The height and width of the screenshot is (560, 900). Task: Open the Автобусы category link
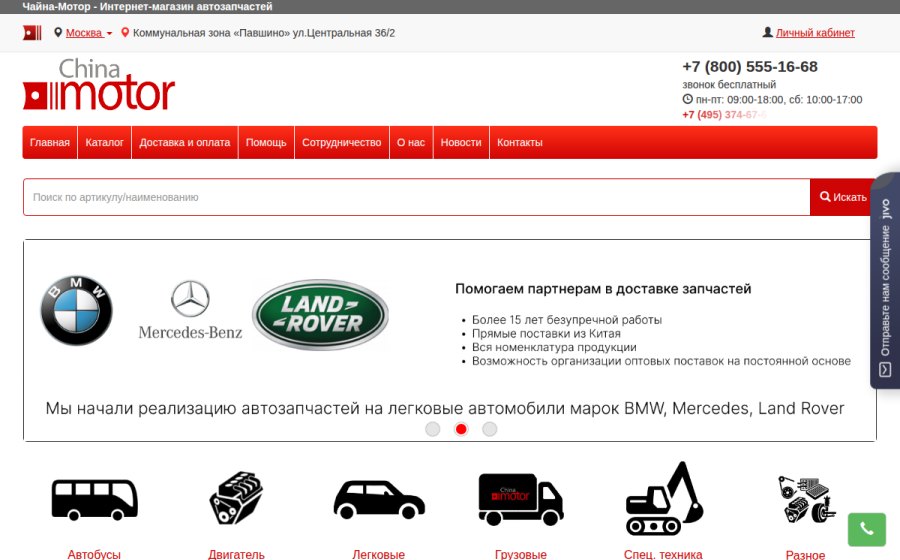94,554
